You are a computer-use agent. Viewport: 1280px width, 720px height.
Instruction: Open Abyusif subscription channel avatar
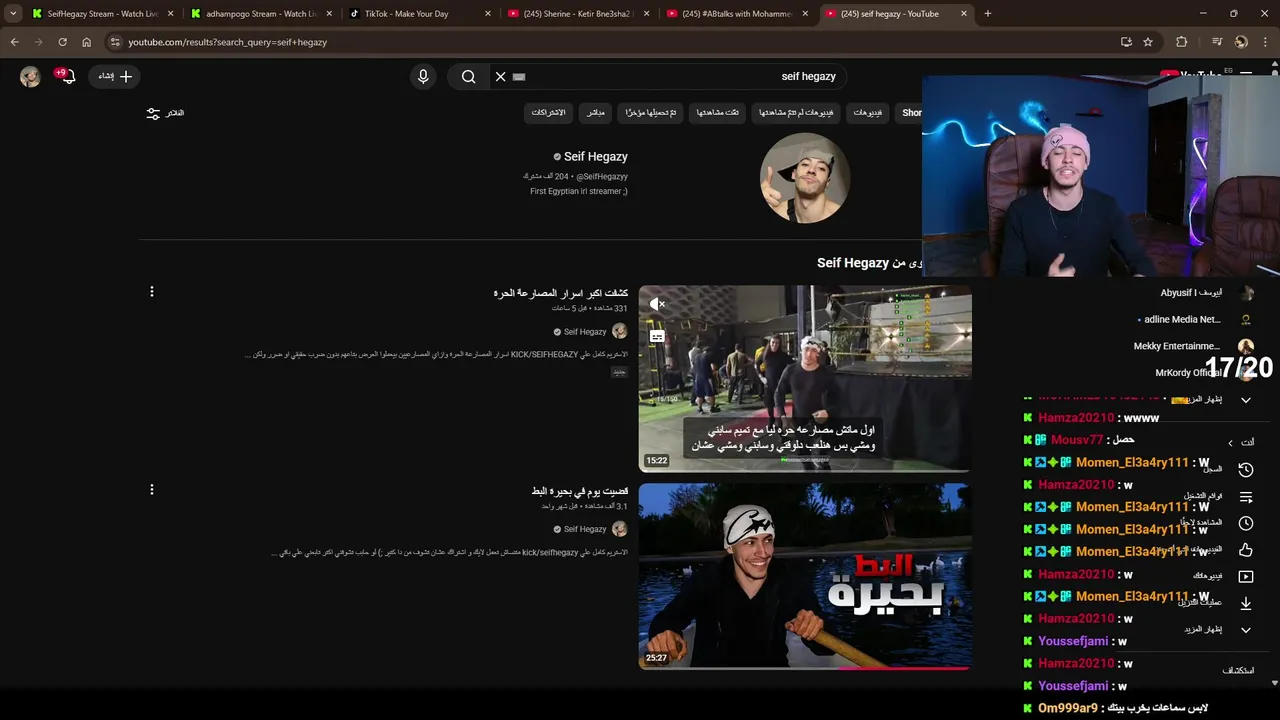1246,293
